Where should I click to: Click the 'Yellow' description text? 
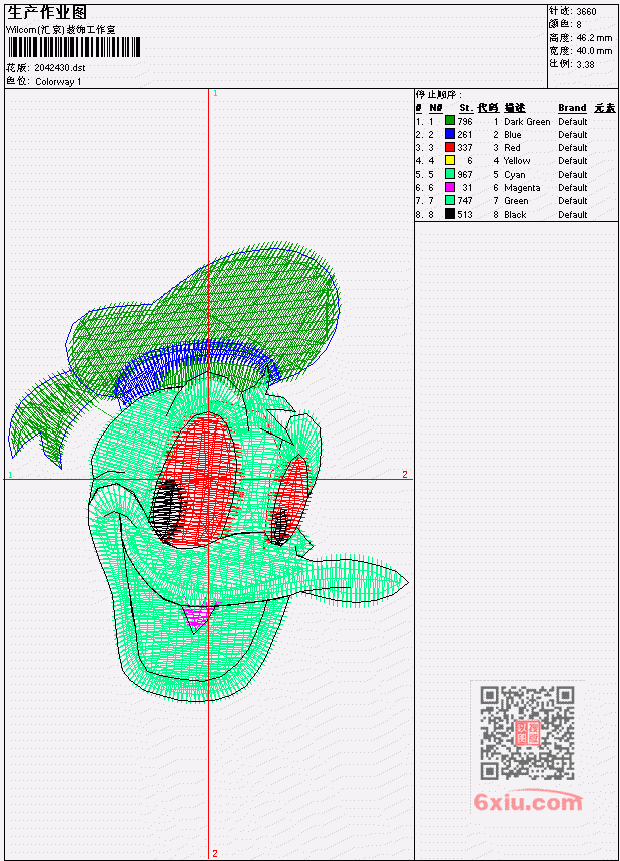517,161
